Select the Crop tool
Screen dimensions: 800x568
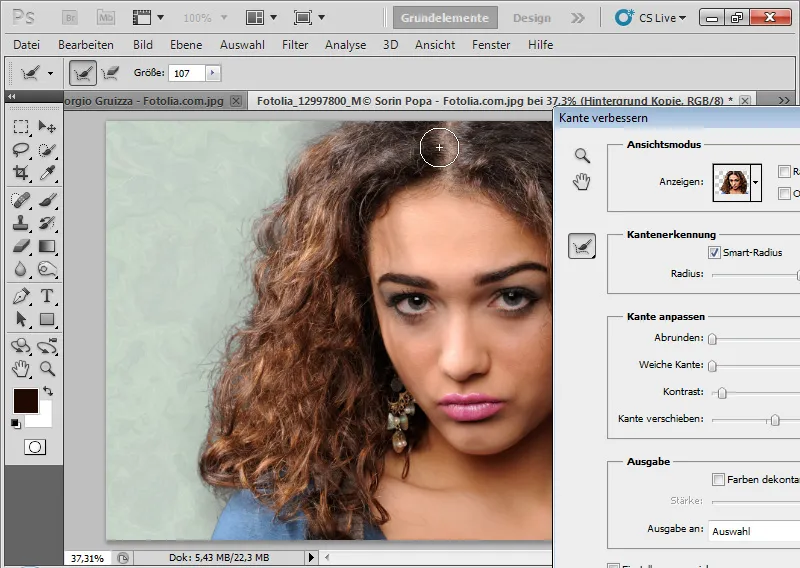20,173
